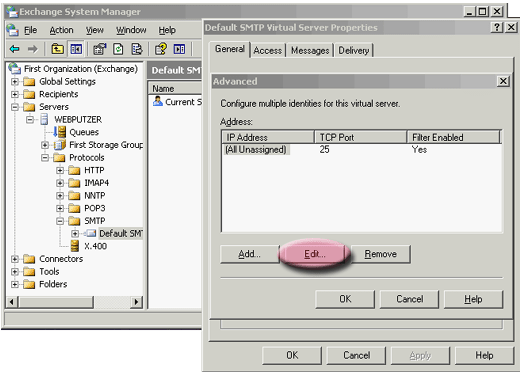This screenshot has width=520, height=372.
Task: Click the Filter Enabled column header
Action: pos(454,137)
